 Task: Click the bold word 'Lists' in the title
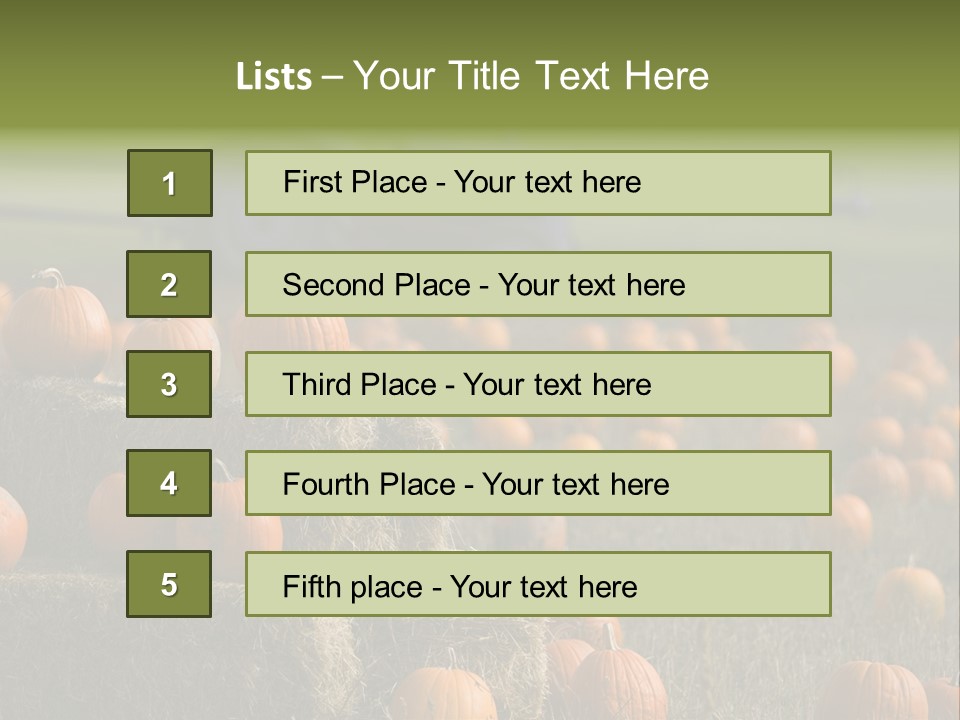[x=274, y=77]
